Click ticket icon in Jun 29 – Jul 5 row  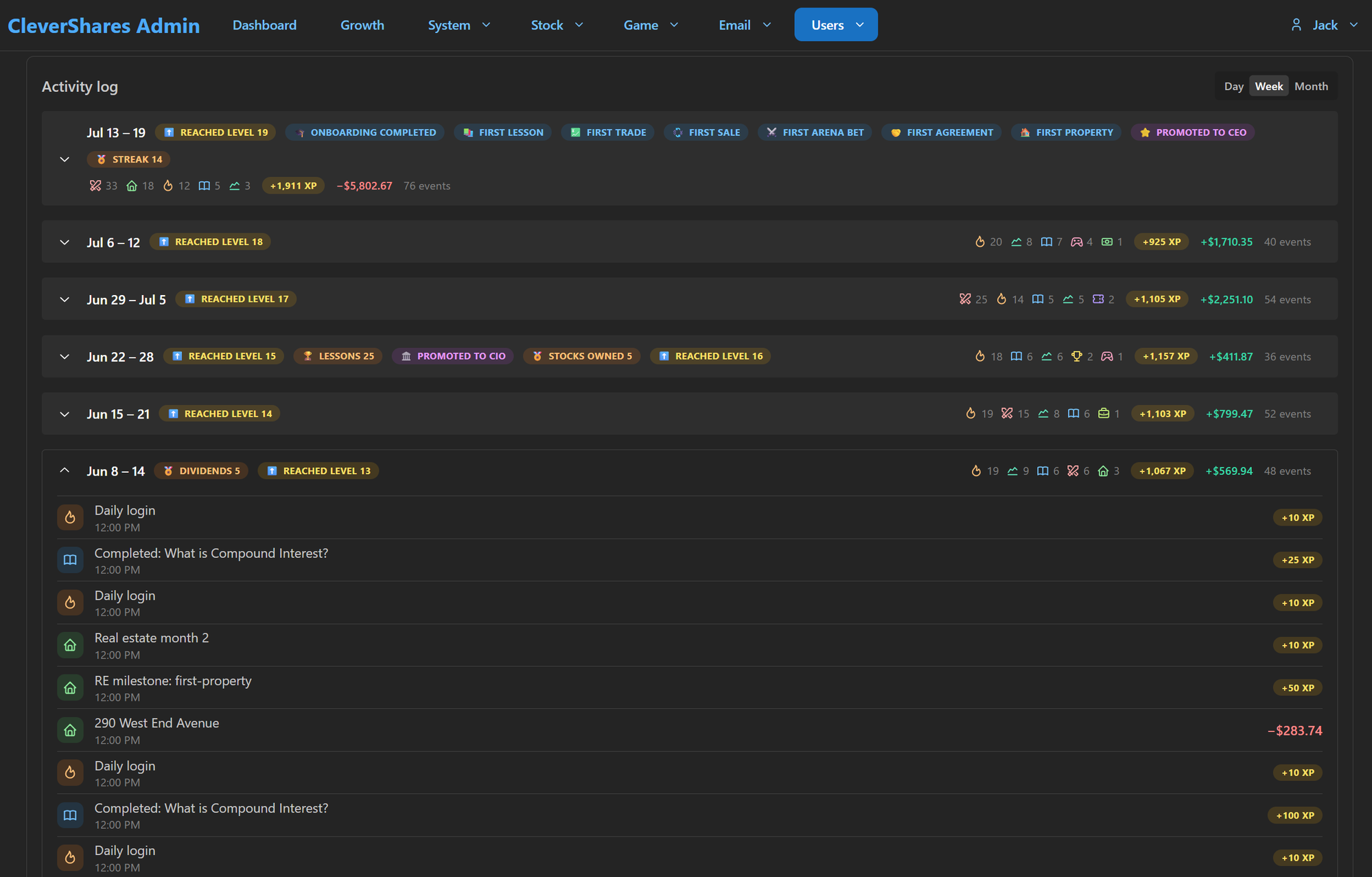[1098, 299]
